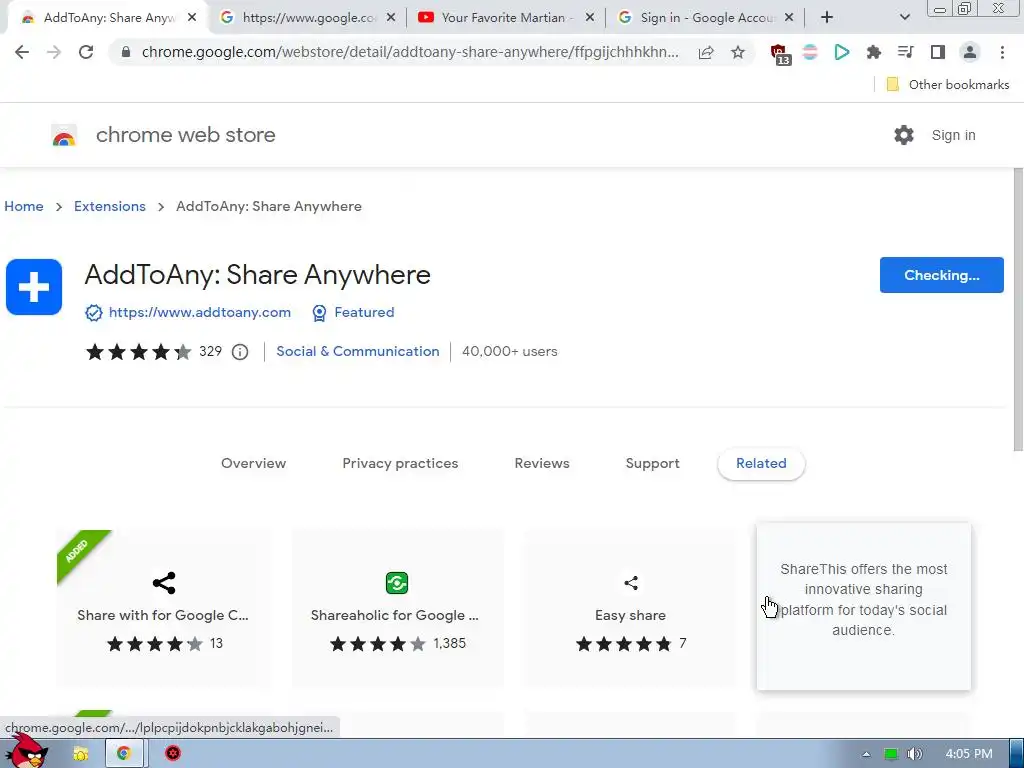Click the Easy share icon
The image size is (1024, 768).
(x=631, y=583)
